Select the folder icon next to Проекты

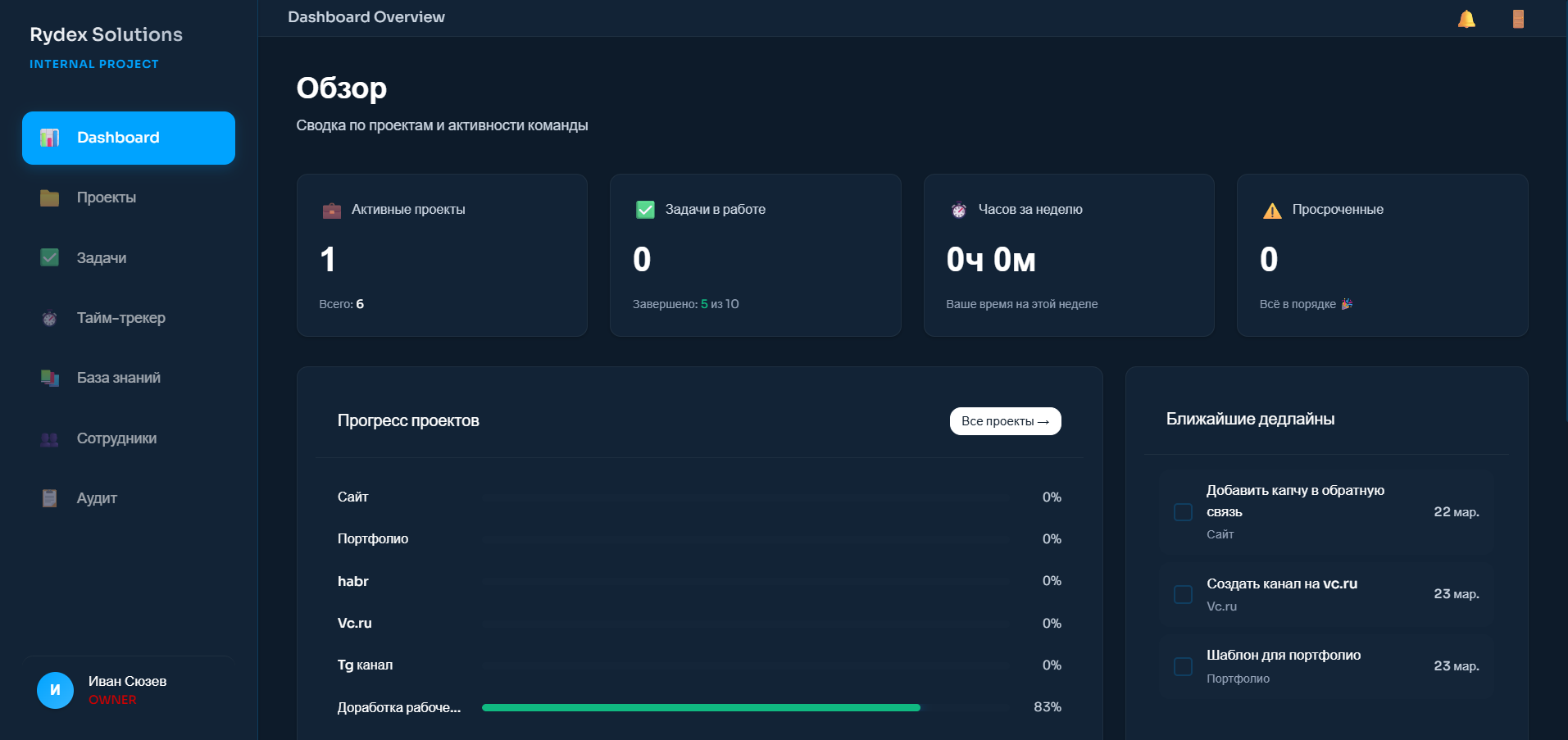(49, 197)
